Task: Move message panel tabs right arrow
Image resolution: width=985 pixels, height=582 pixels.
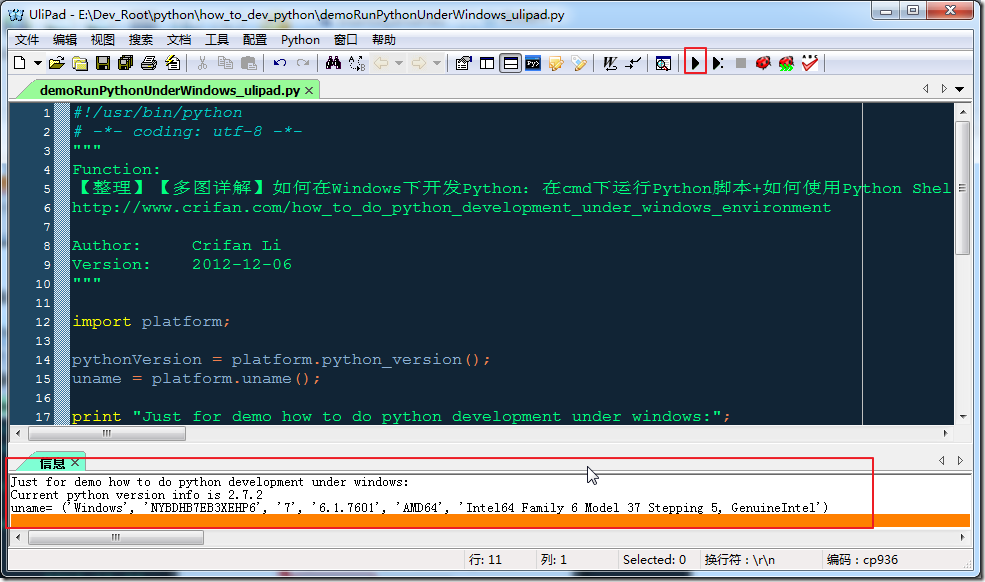Action: click(x=961, y=461)
